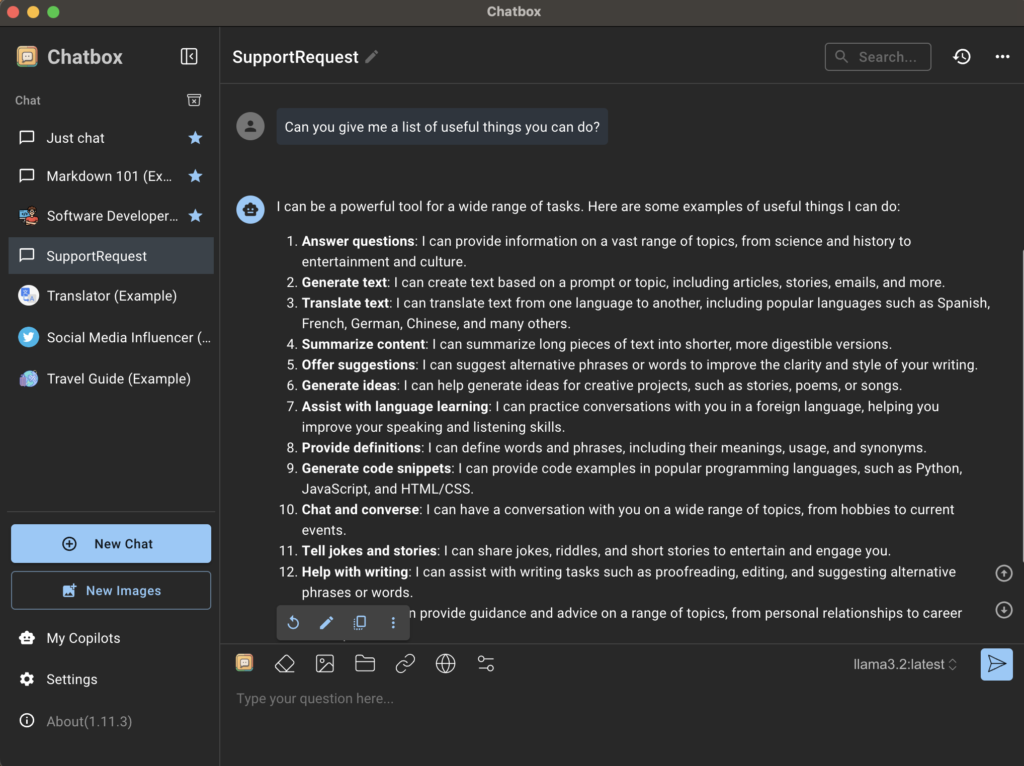Expand more options on the message toolbar

[x=393, y=623]
